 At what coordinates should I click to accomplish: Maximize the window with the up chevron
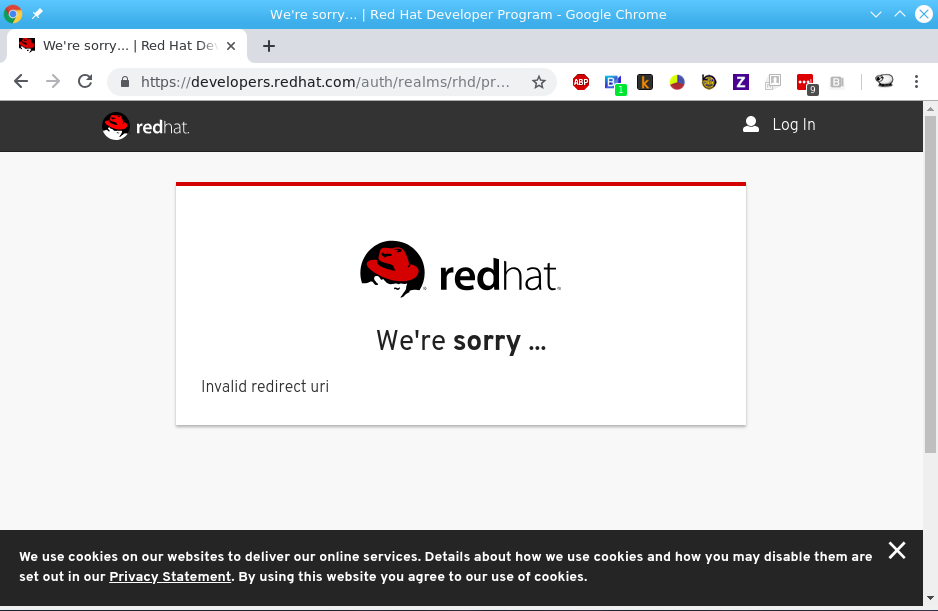[900, 14]
